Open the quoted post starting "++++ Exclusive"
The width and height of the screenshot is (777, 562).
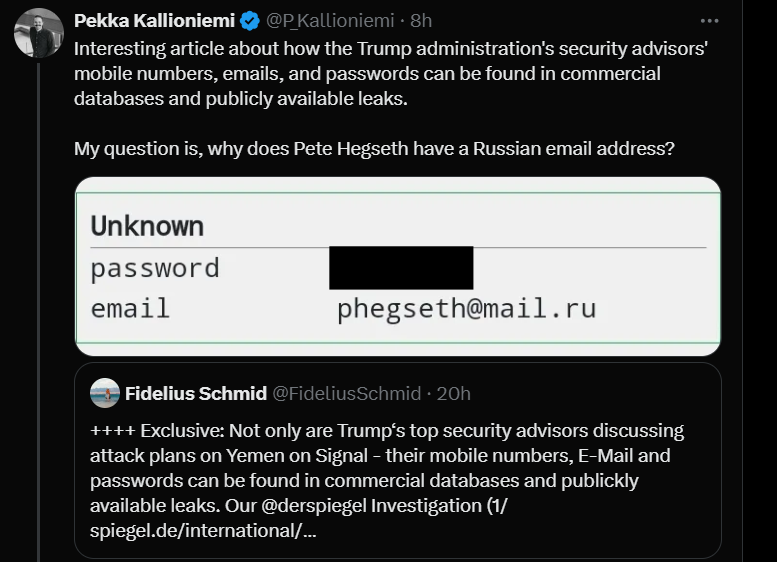tap(397, 468)
